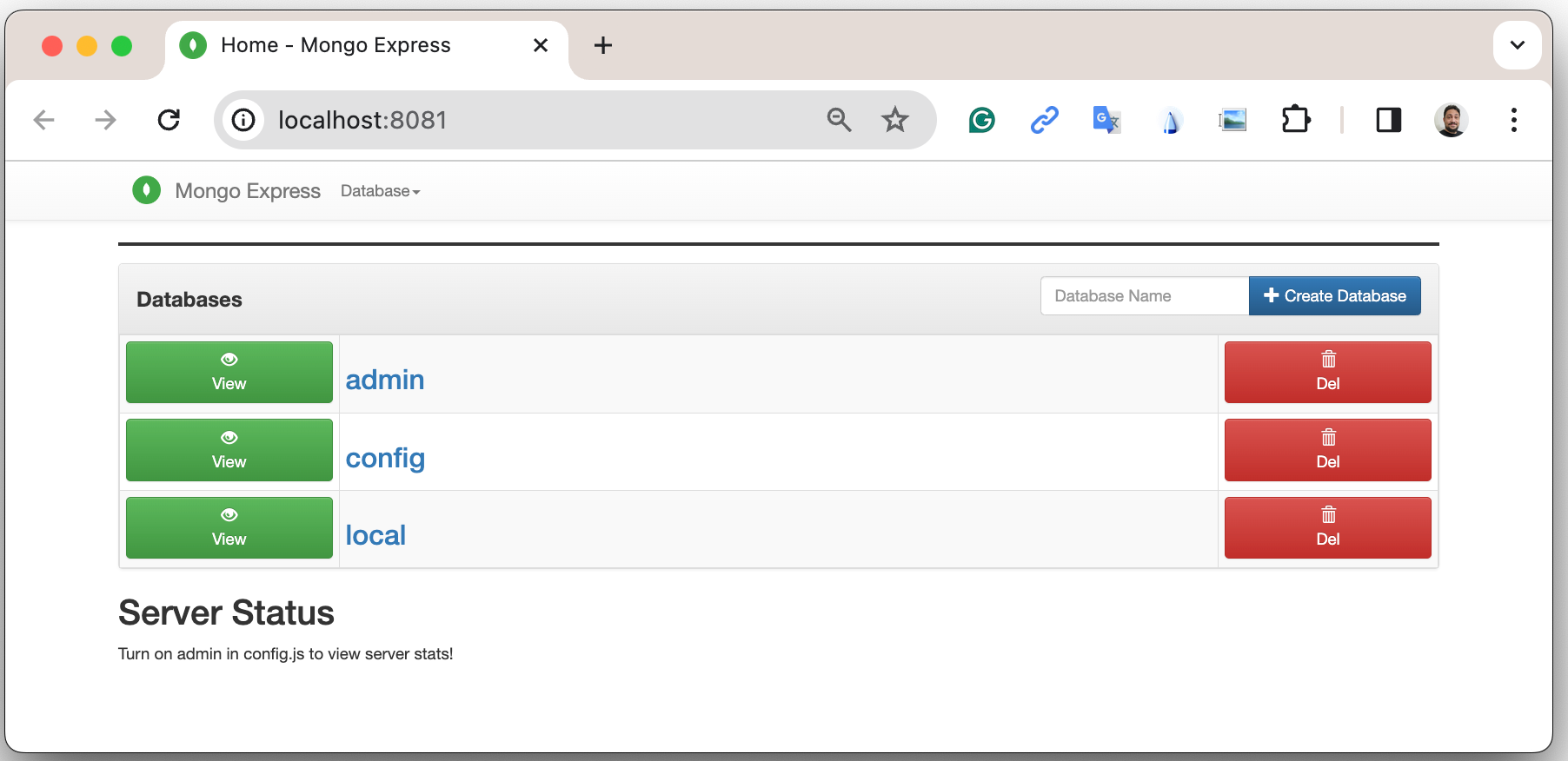1568x761 pixels.
Task: View the config database
Action: (229, 450)
